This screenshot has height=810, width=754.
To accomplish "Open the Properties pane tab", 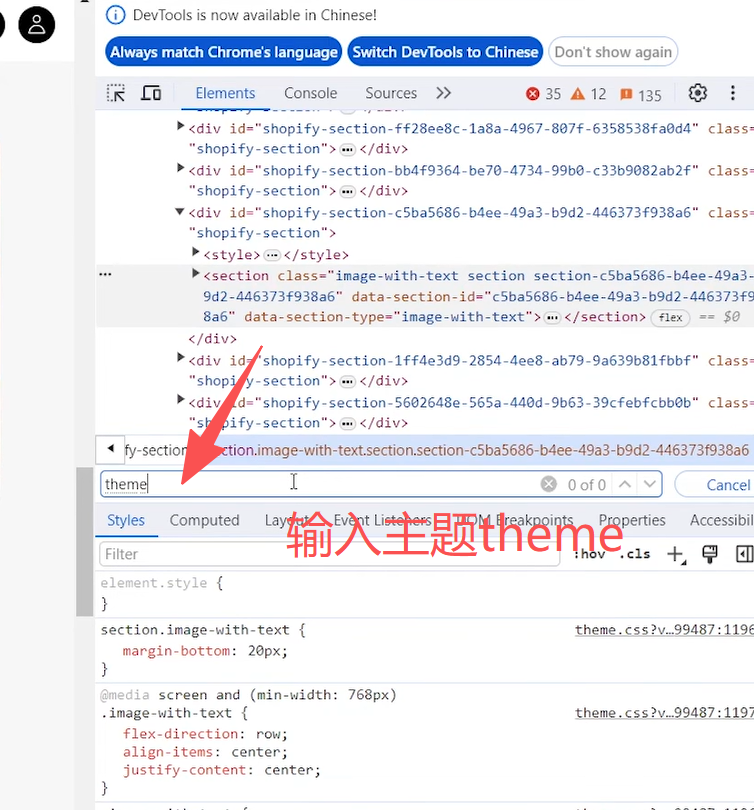I will (x=632, y=520).
